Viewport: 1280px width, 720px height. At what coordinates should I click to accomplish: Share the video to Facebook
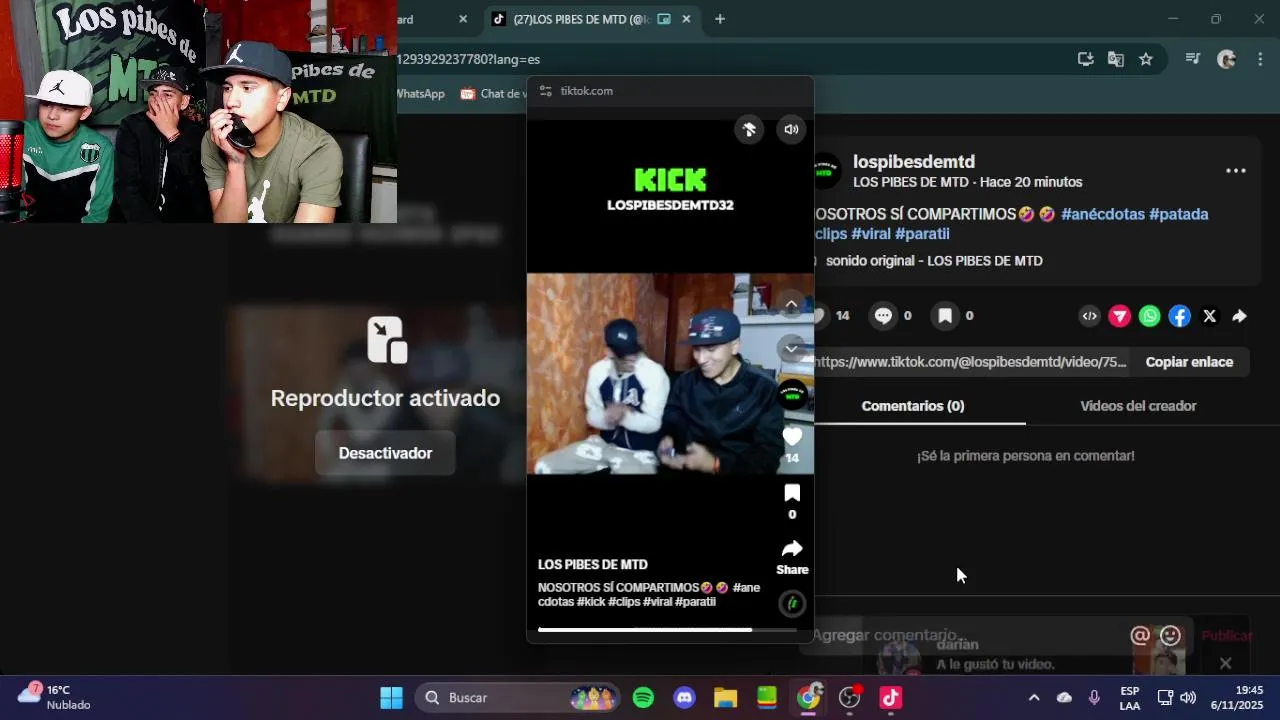(1180, 316)
